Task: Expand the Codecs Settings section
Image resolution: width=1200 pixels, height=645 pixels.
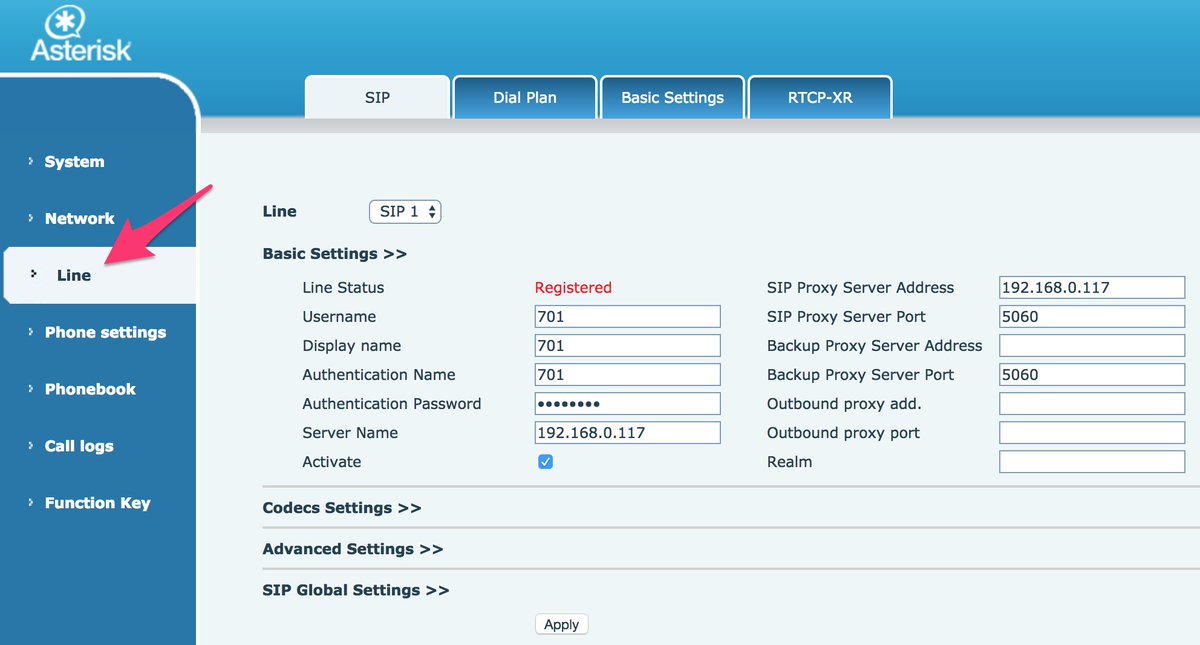Action: [342, 508]
